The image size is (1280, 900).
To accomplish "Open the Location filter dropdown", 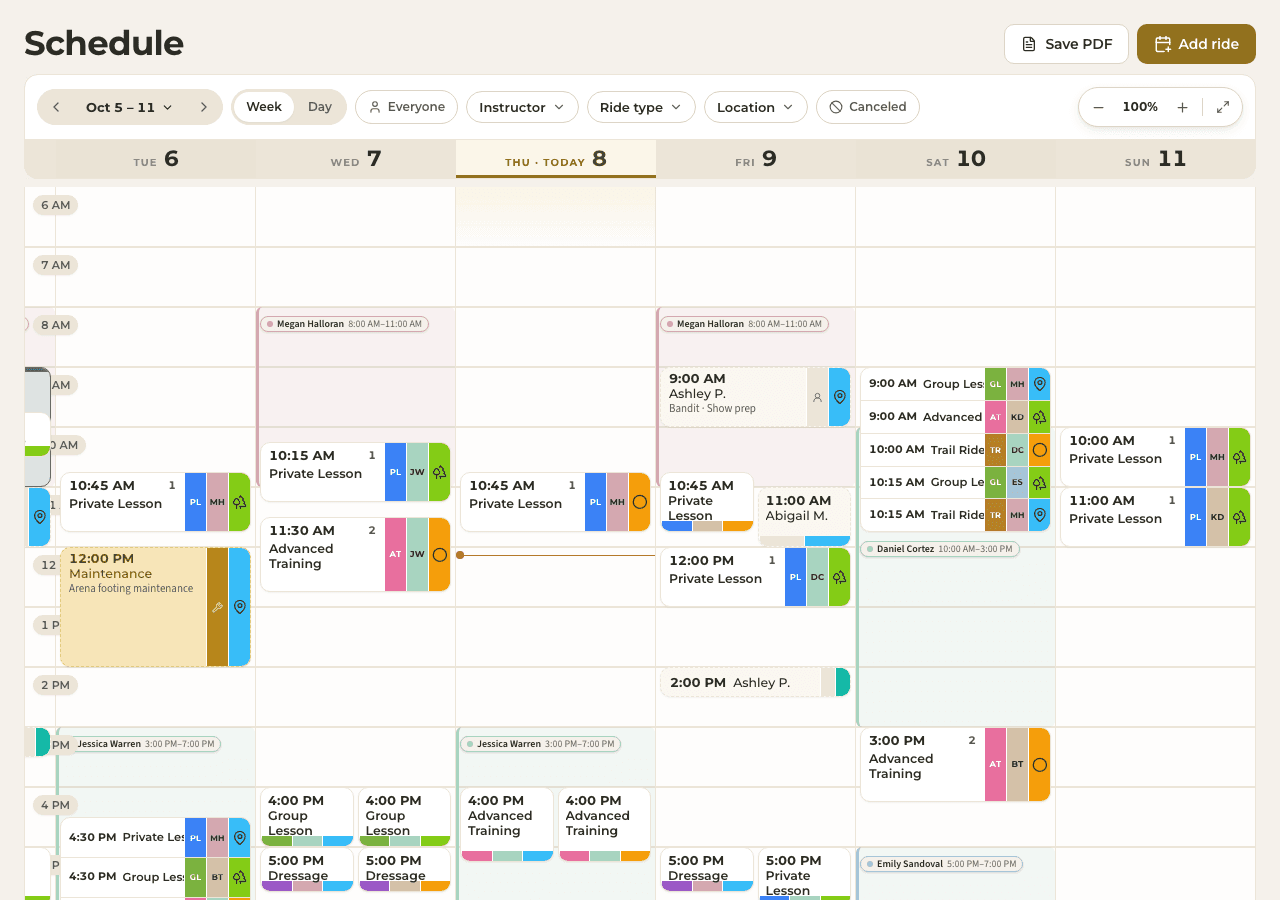I will pyautogui.click(x=756, y=107).
